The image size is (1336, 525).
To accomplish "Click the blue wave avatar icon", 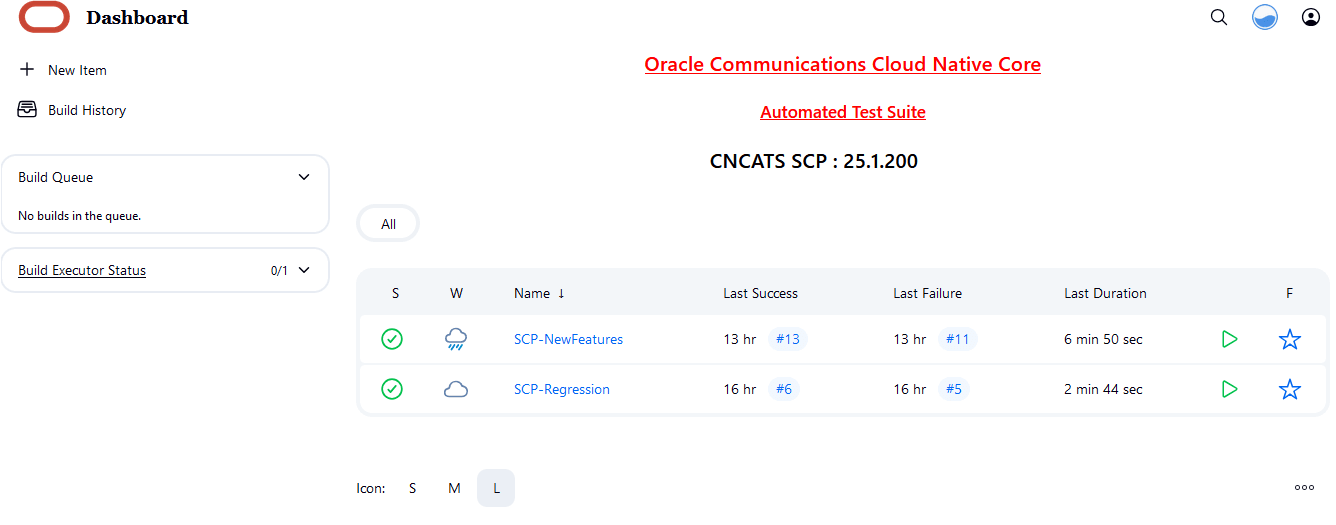I will pyautogui.click(x=1265, y=17).
